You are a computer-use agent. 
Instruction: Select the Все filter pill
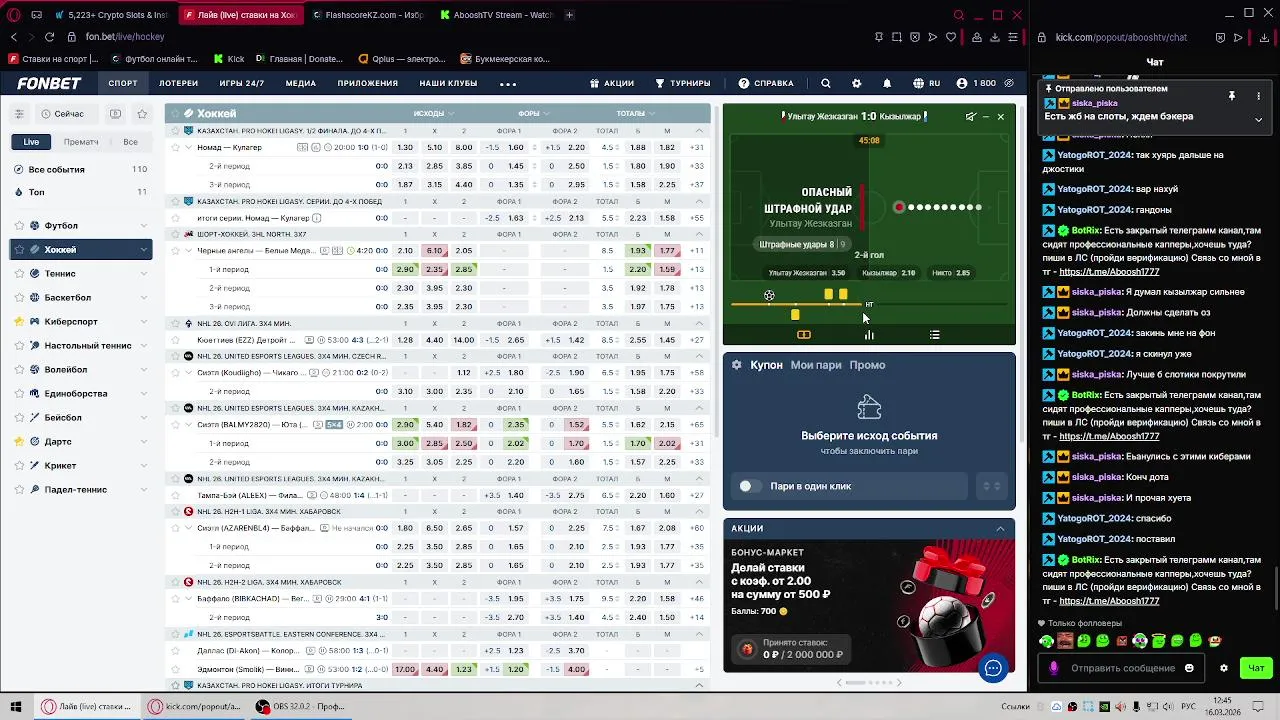click(130, 142)
